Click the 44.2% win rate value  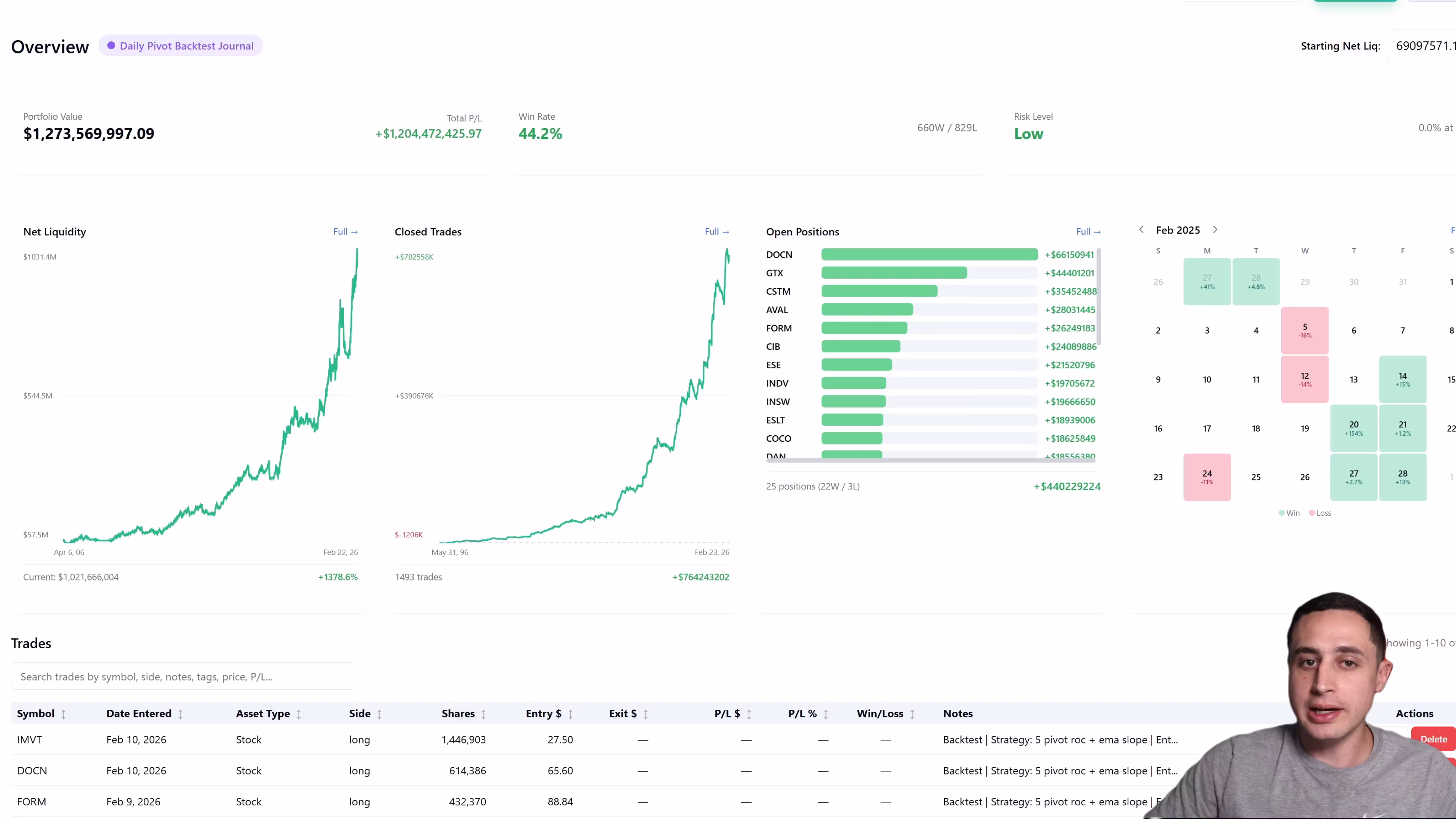point(540,134)
